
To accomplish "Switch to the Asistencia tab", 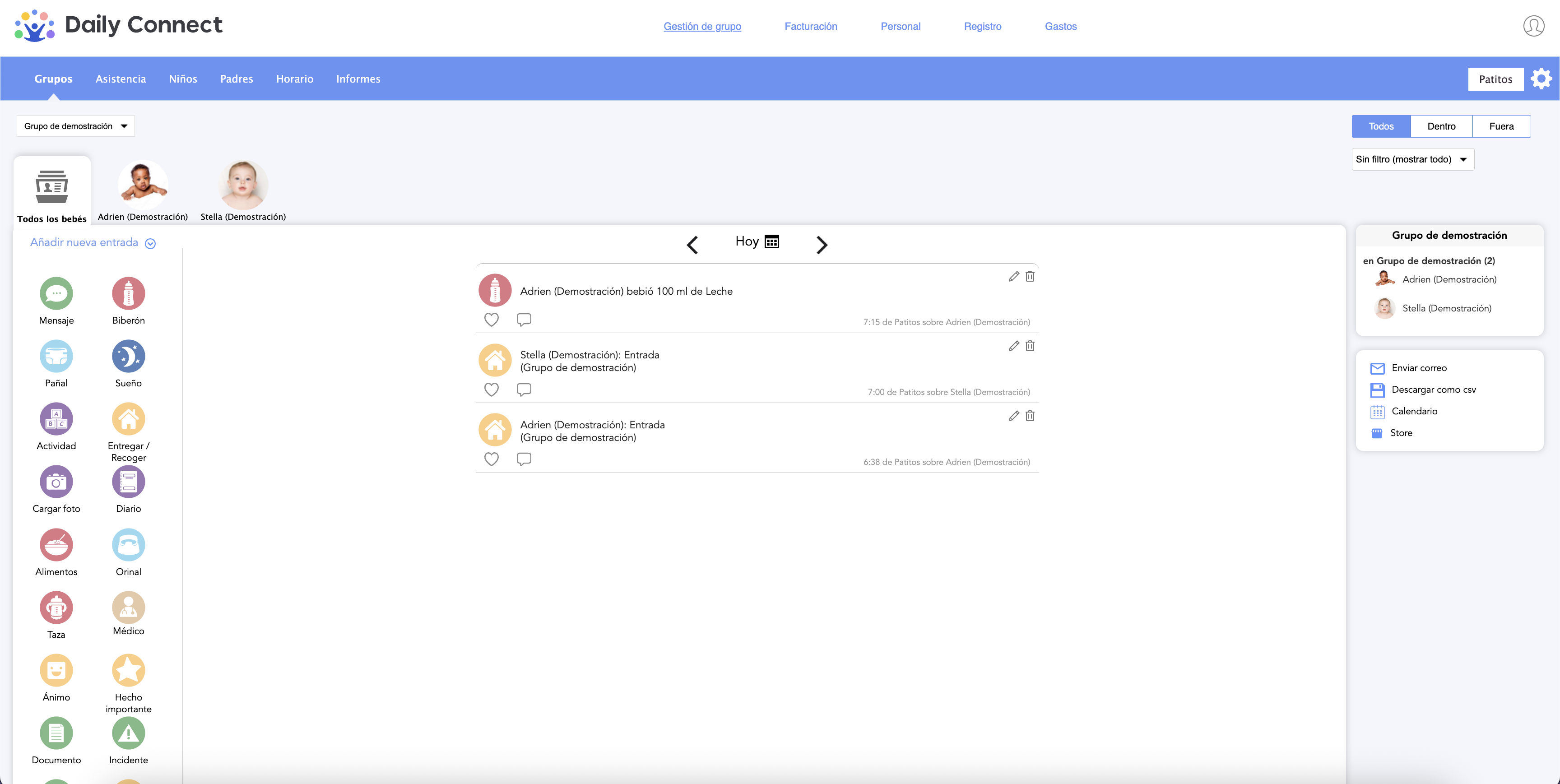I will click(121, 79).
